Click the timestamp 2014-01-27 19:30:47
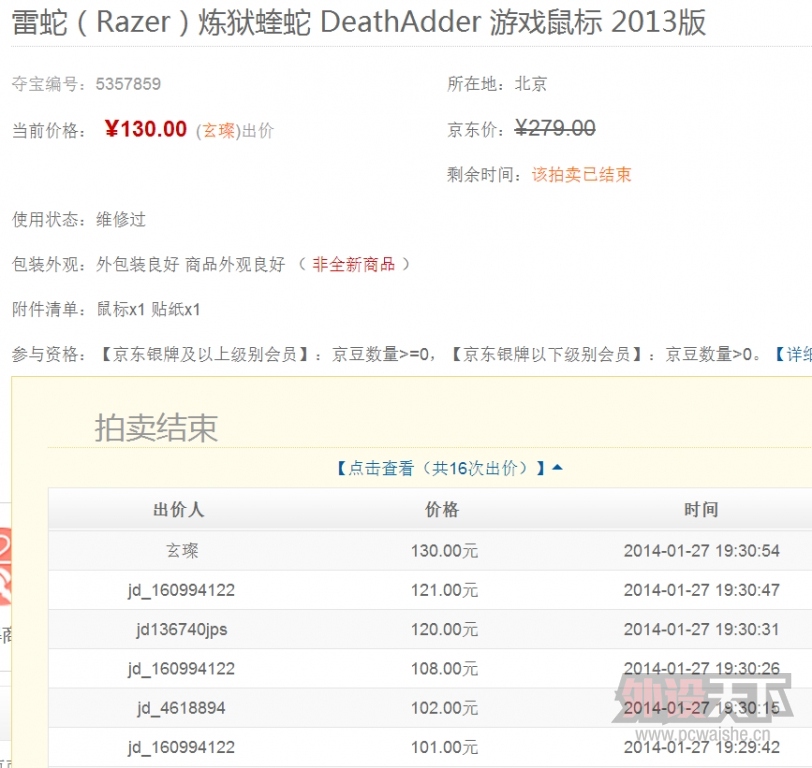This screenshot has width=812, height=768. pos(702,590)
